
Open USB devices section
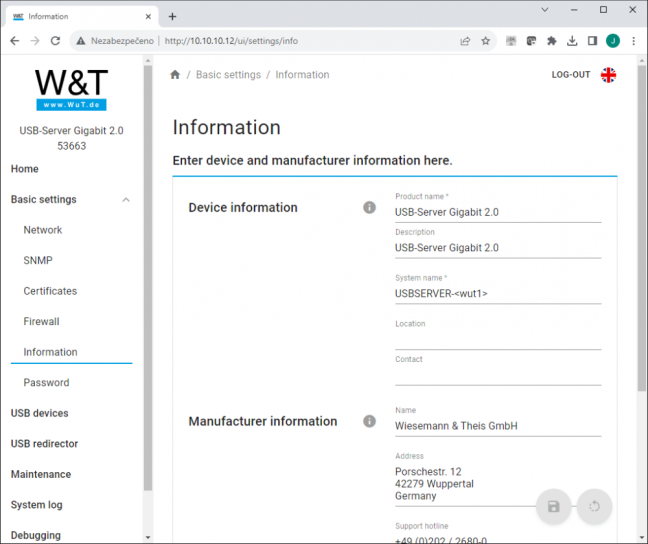click(x=40, y=413)
